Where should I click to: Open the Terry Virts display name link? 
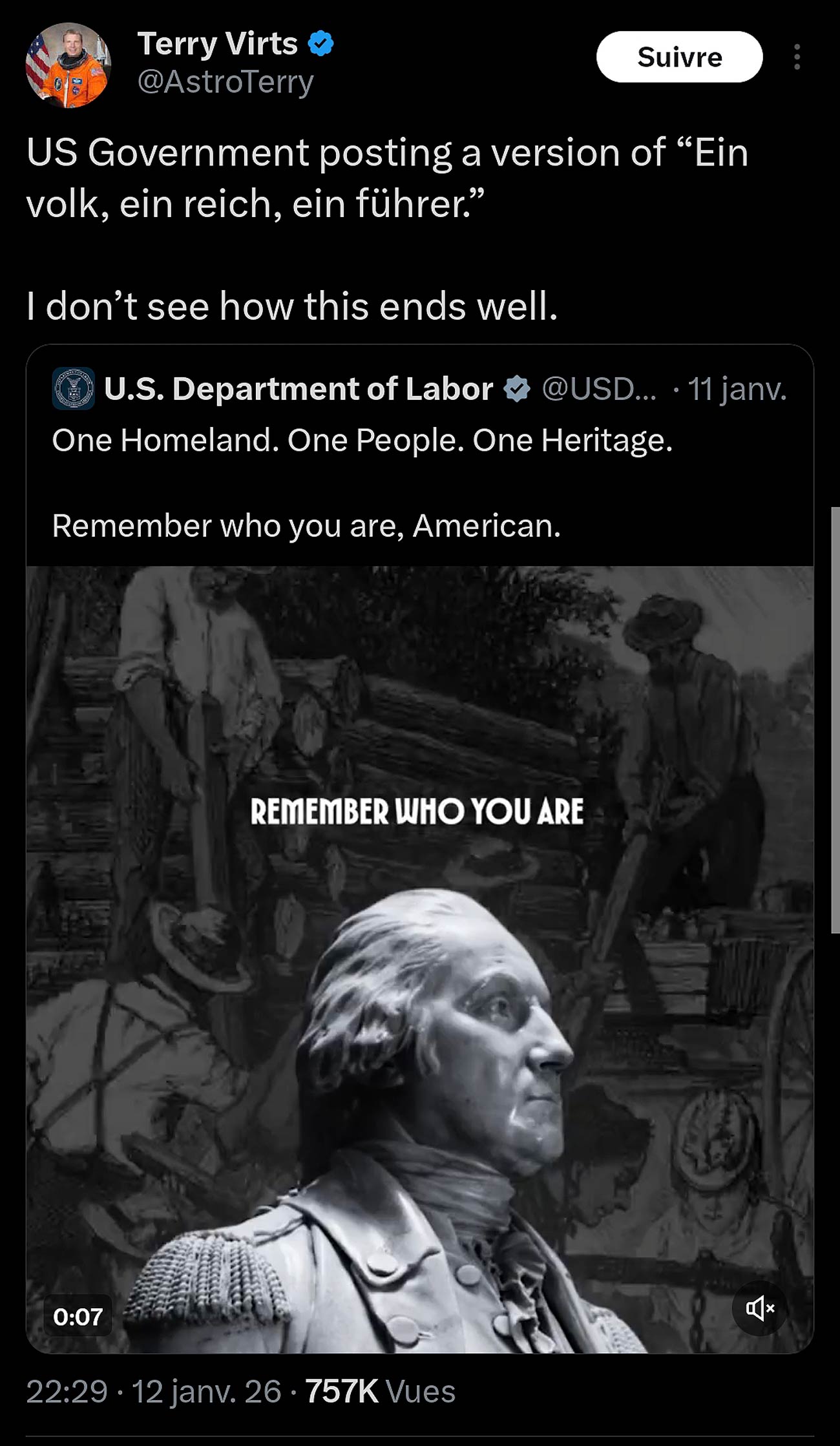pyautogui.click(x=217, y=44)
